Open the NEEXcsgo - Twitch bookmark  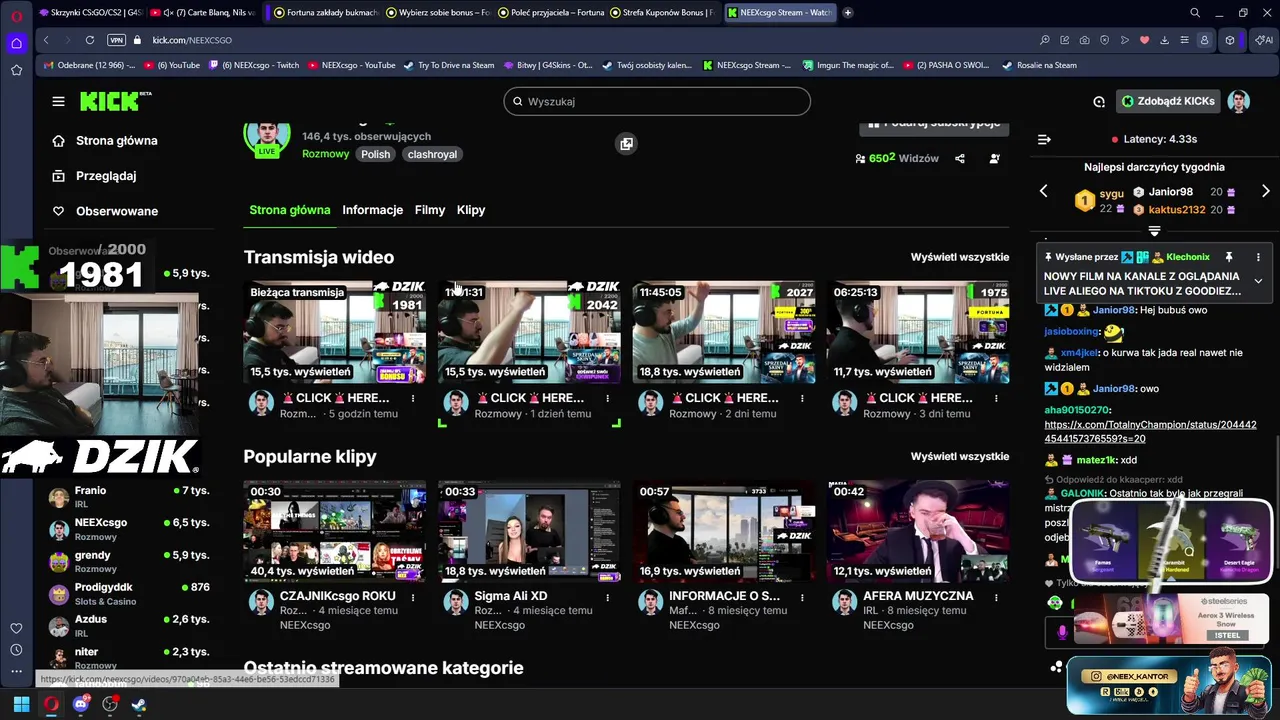[253, 65]
